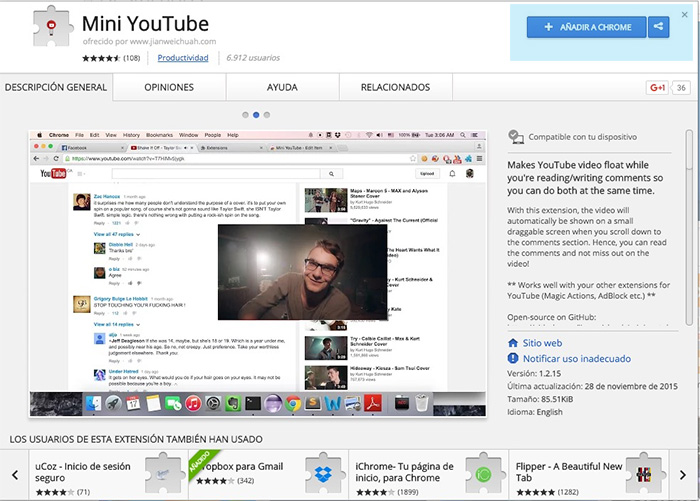Click the Dropbox puzzle-piece icon
Viewport: 700px width, 501px height.
324,473
